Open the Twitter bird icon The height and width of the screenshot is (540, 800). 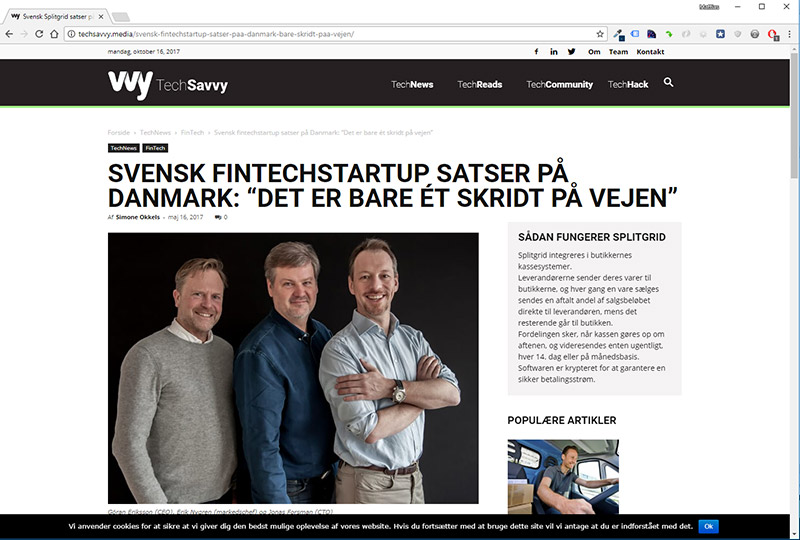pyautogui.click(x=571, y=52)
